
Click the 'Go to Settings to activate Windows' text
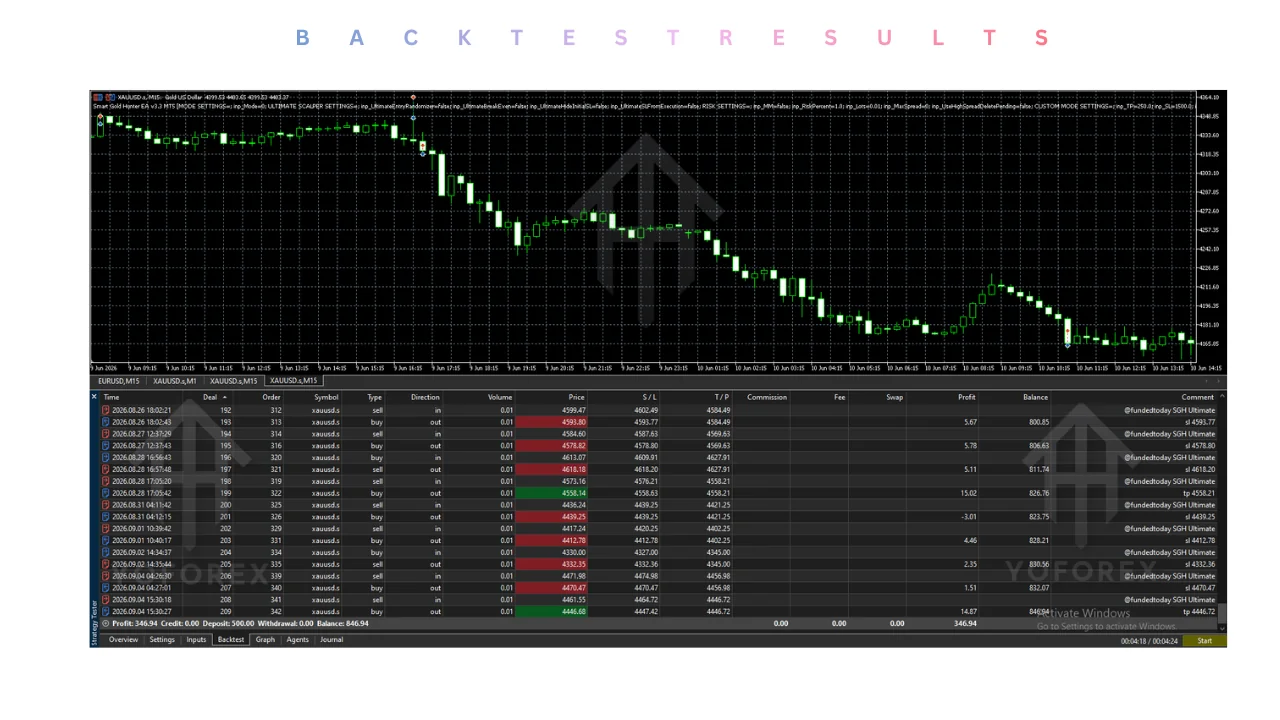1106,627
